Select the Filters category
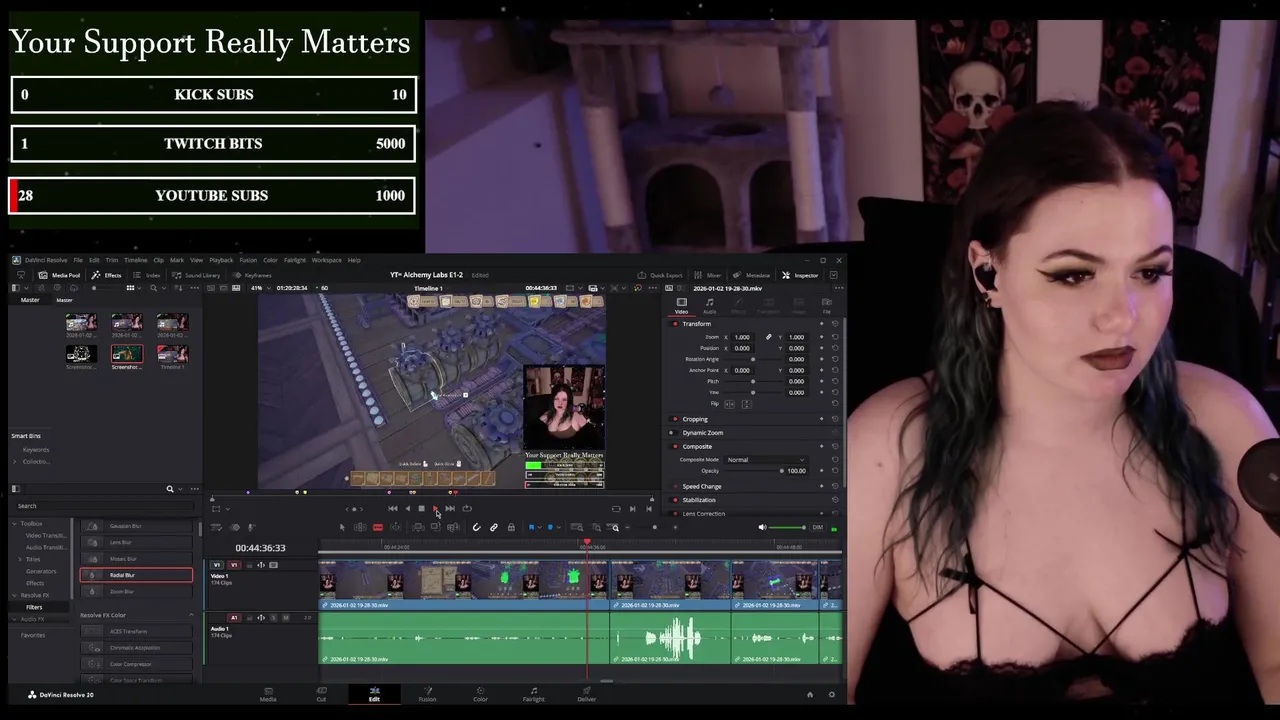This screenshot has width=1280, height=720. (34, 607)
